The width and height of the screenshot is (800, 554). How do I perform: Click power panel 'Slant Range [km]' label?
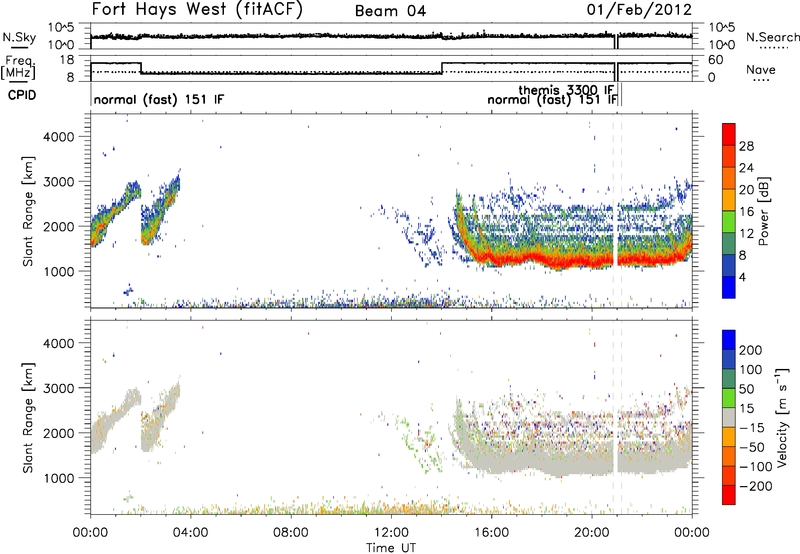28,211
